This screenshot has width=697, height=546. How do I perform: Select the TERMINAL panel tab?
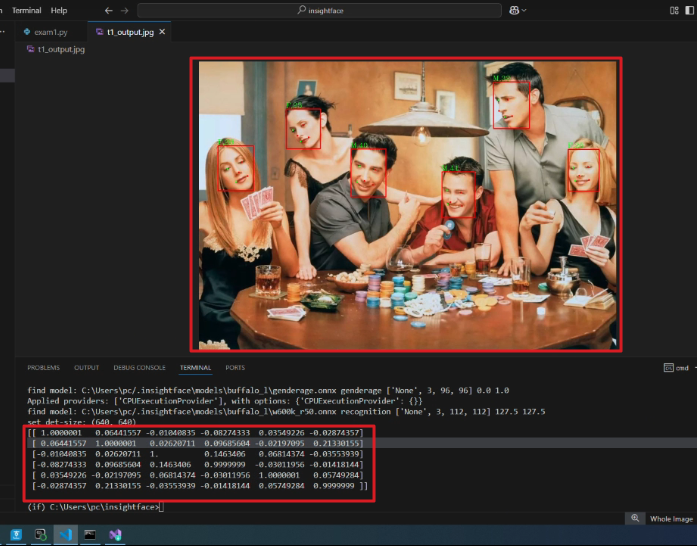[196, 368]
